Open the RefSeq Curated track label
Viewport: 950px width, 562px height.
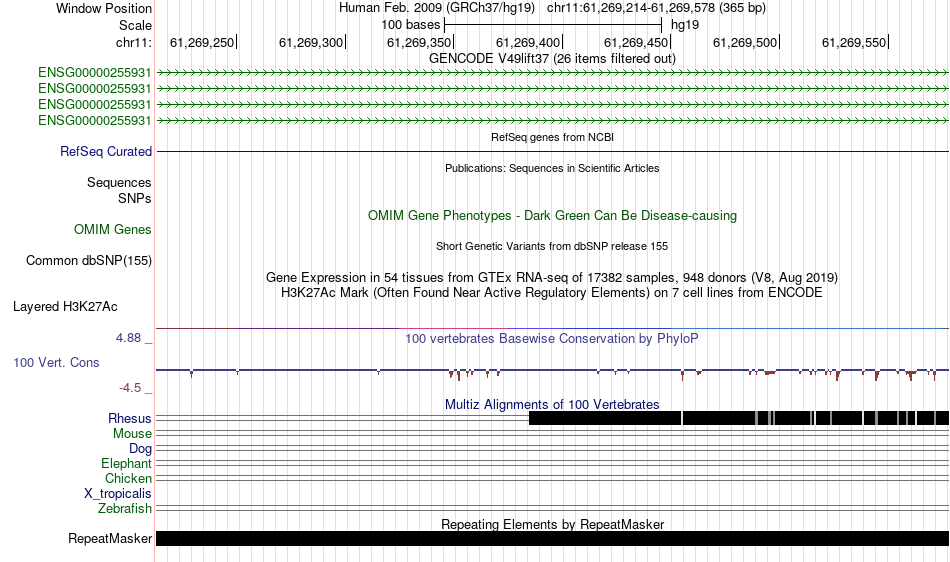click(x=106, y=151)
